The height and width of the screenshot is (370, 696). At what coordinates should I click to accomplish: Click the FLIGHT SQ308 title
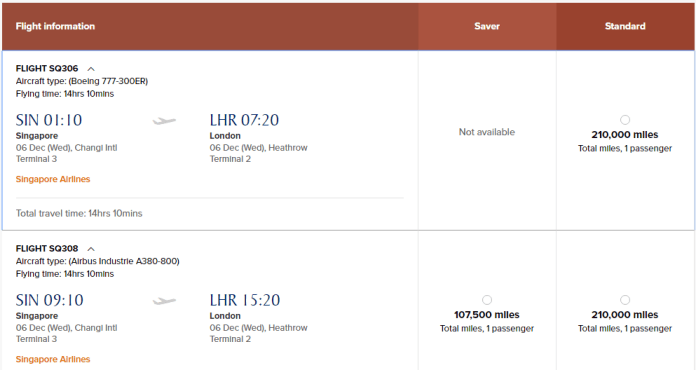(x=47, y=248)
